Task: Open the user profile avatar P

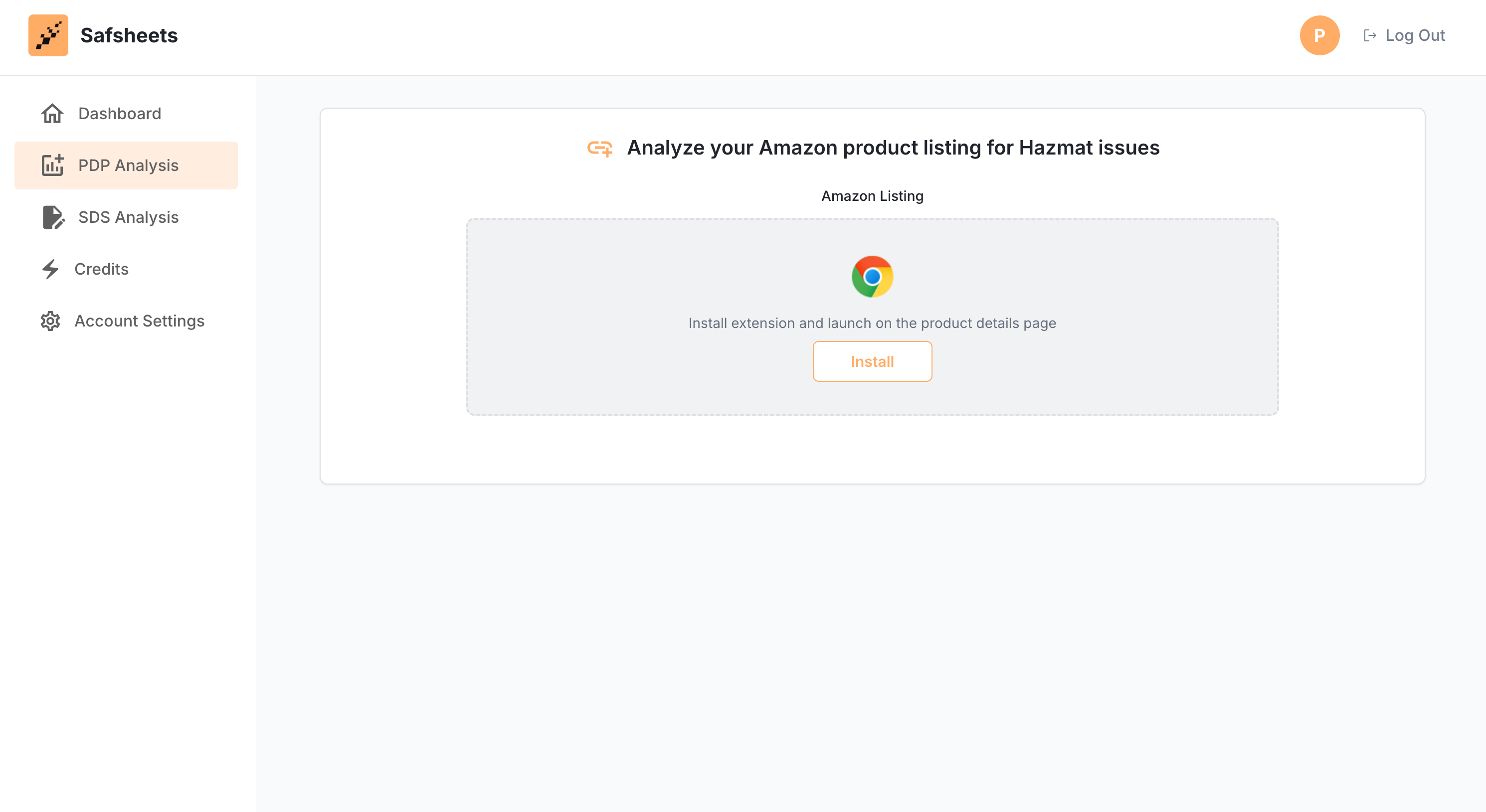Action: coord(1319,36)
